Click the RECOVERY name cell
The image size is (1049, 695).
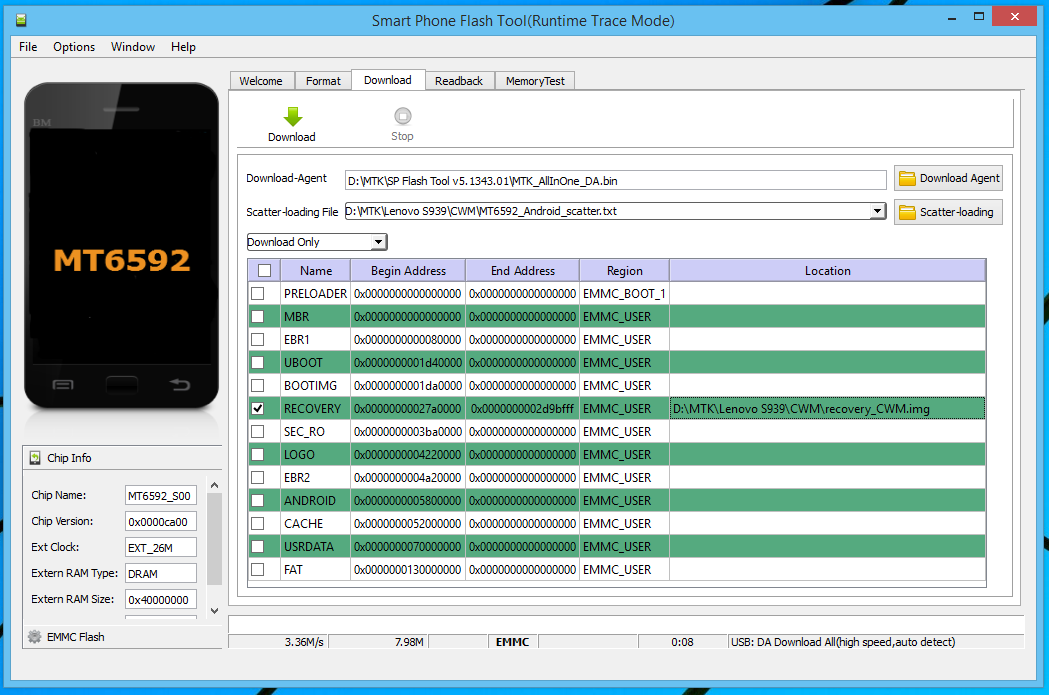click(x=315, y=409)
